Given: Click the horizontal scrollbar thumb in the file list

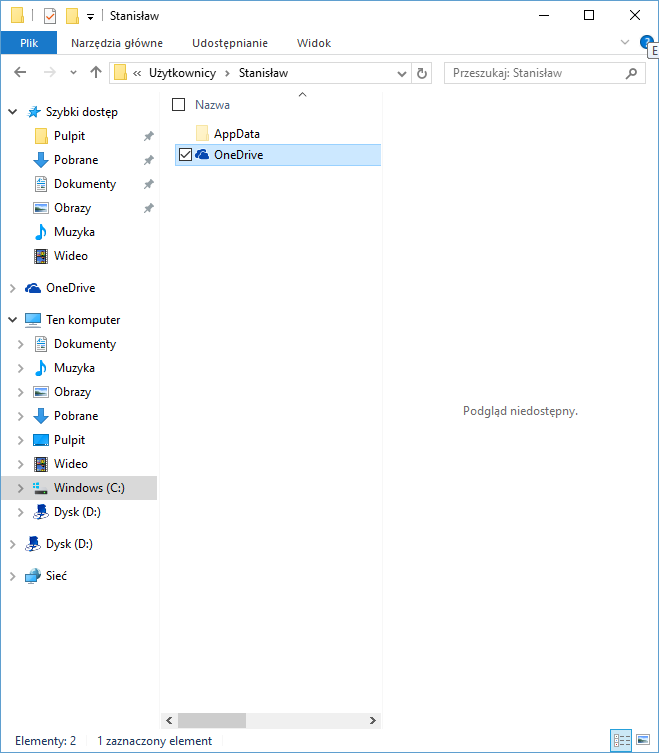Looking at the screenshot, I should coord(212,720).
